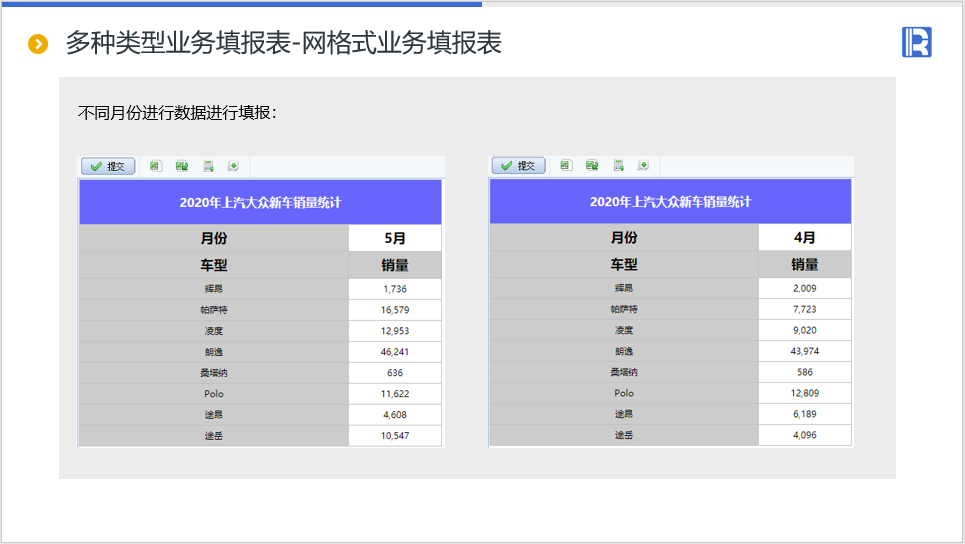Click 辉昂 row label in 5月 form
Viewport: 965px width, 544px height.
pos(214,289)
